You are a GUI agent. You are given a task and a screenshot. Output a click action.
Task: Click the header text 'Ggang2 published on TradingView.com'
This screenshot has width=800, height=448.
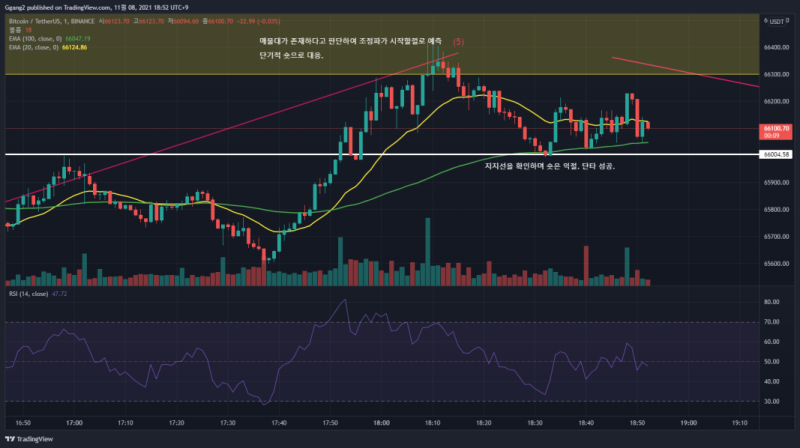(58, 7)
